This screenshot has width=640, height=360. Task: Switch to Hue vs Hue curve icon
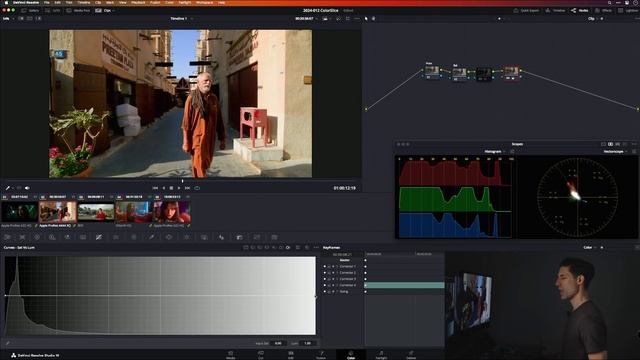tap(253, 248)
